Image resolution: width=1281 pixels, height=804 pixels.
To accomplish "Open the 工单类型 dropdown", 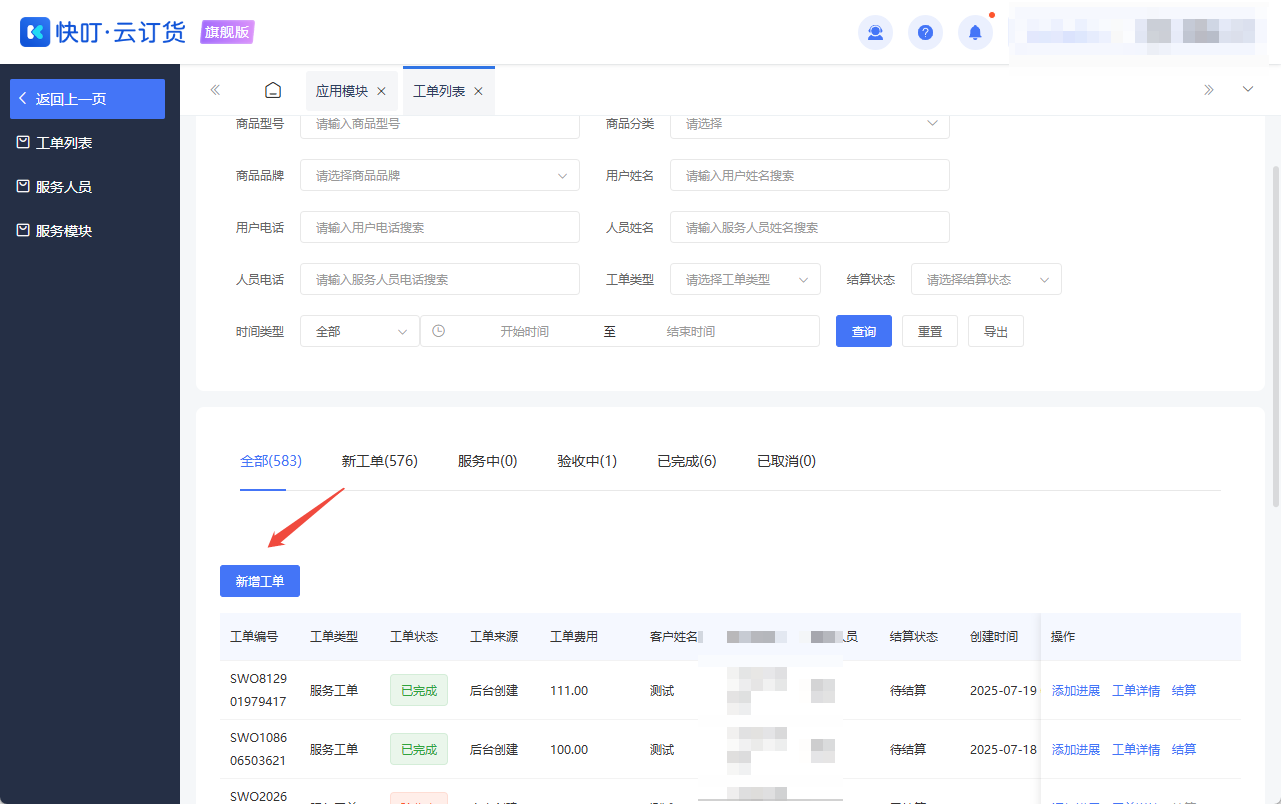I will point(745,279).
